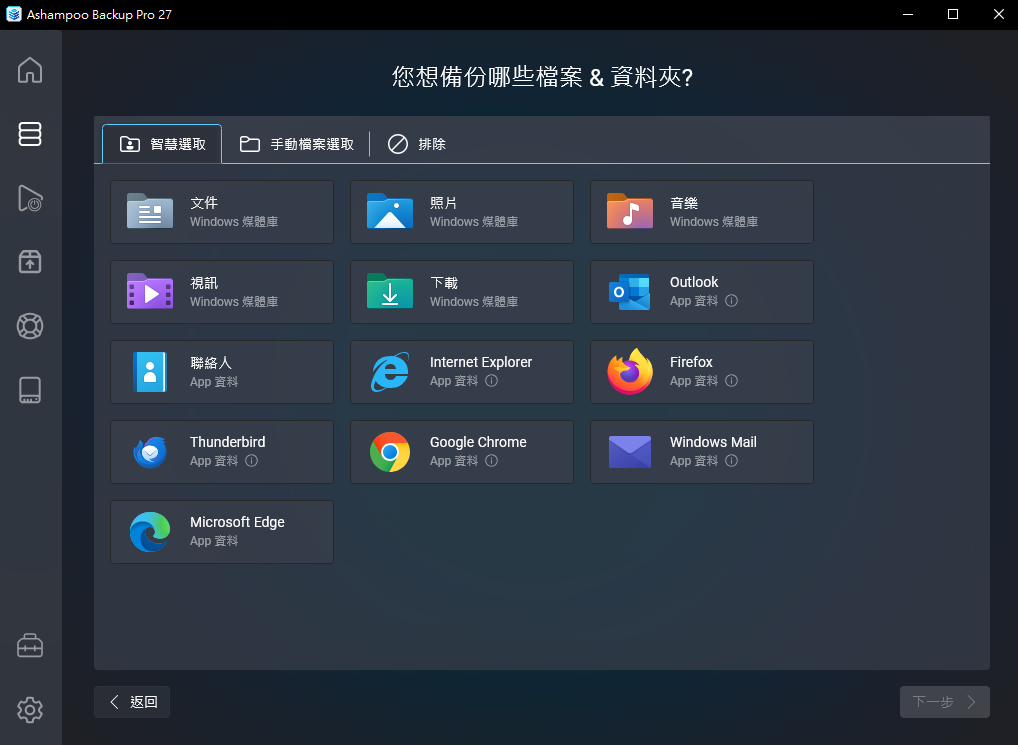The width and height of the screenshot is (1018, 745).
Task: Select the Internet Explorer icon
Action: pos(390,372)
